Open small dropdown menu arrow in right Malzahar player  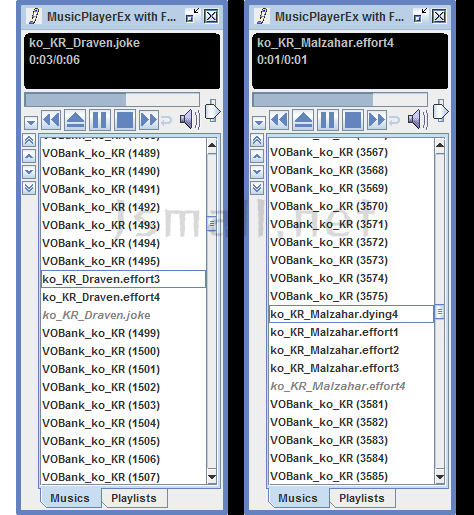[259, 123]
